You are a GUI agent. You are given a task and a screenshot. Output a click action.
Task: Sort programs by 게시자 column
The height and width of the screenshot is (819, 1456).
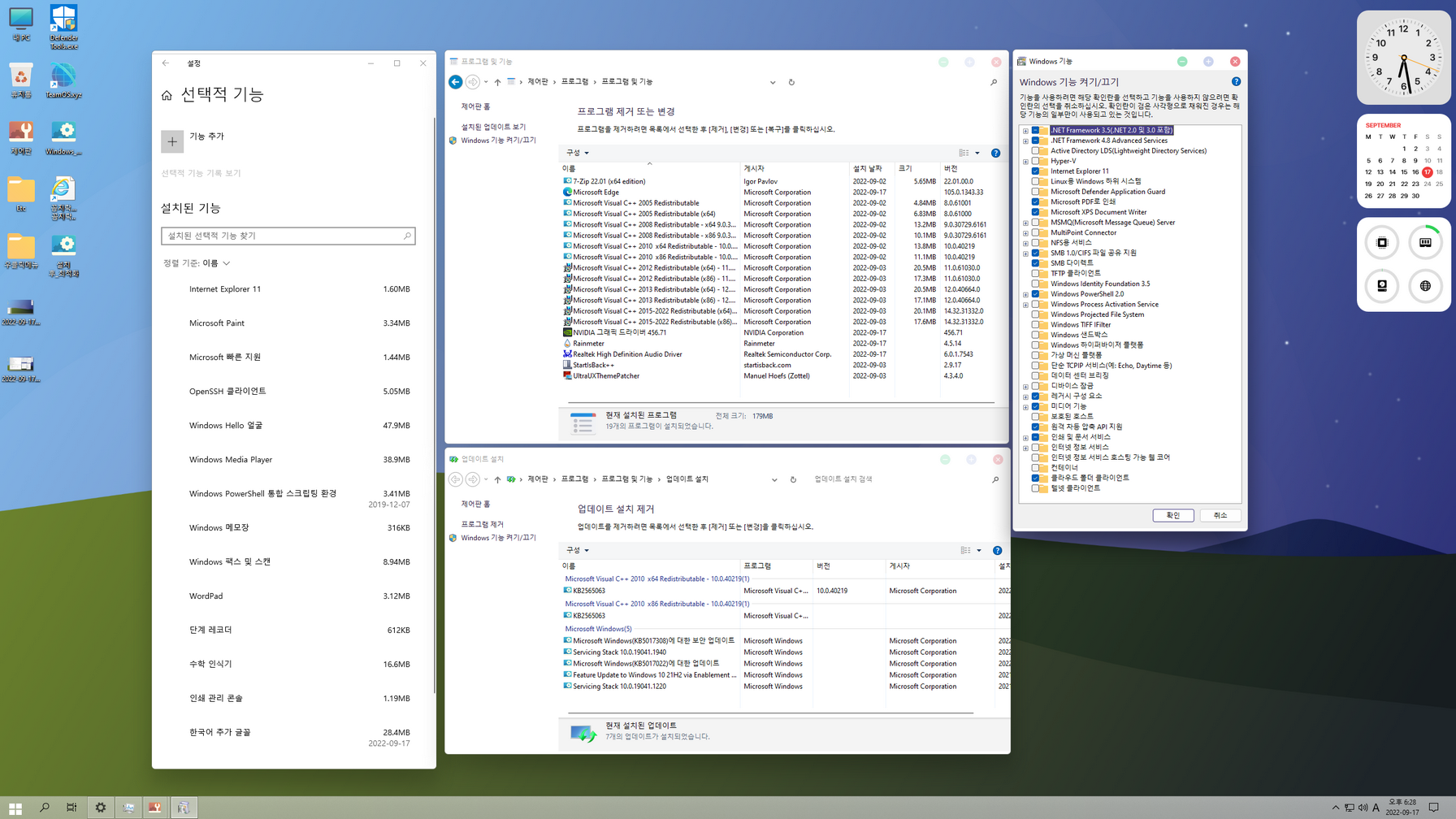[794, 169]
